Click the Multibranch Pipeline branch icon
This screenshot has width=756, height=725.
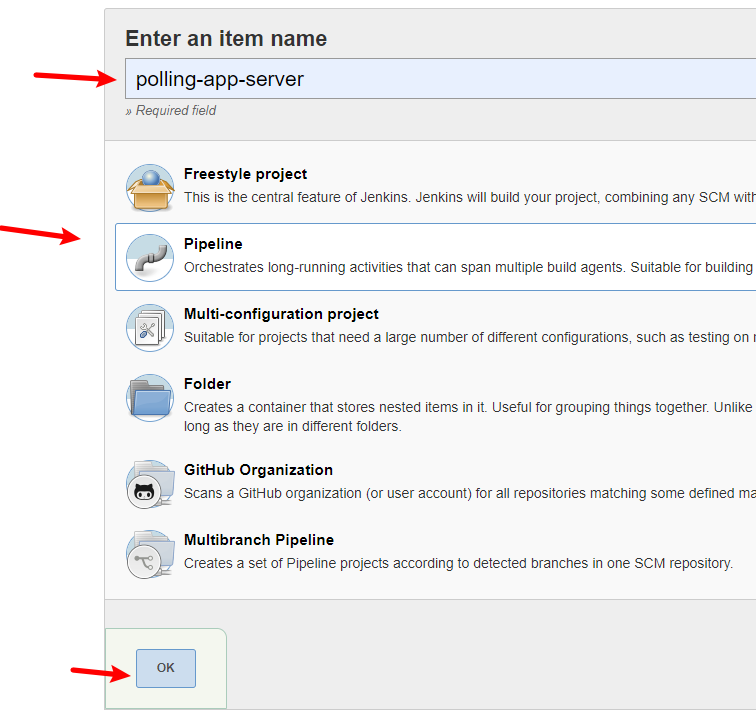point(150,554)
